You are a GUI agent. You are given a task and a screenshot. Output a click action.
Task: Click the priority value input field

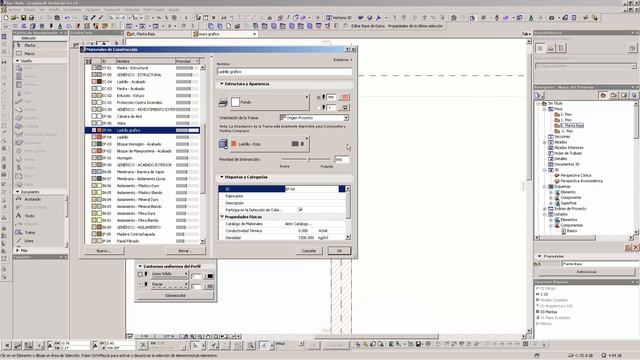coord(342,159)
